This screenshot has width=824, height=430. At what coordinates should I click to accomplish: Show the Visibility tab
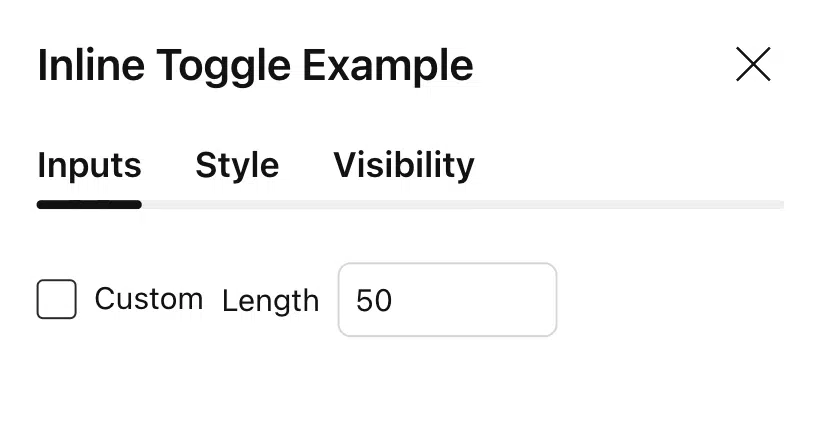(x=404, y=165)
